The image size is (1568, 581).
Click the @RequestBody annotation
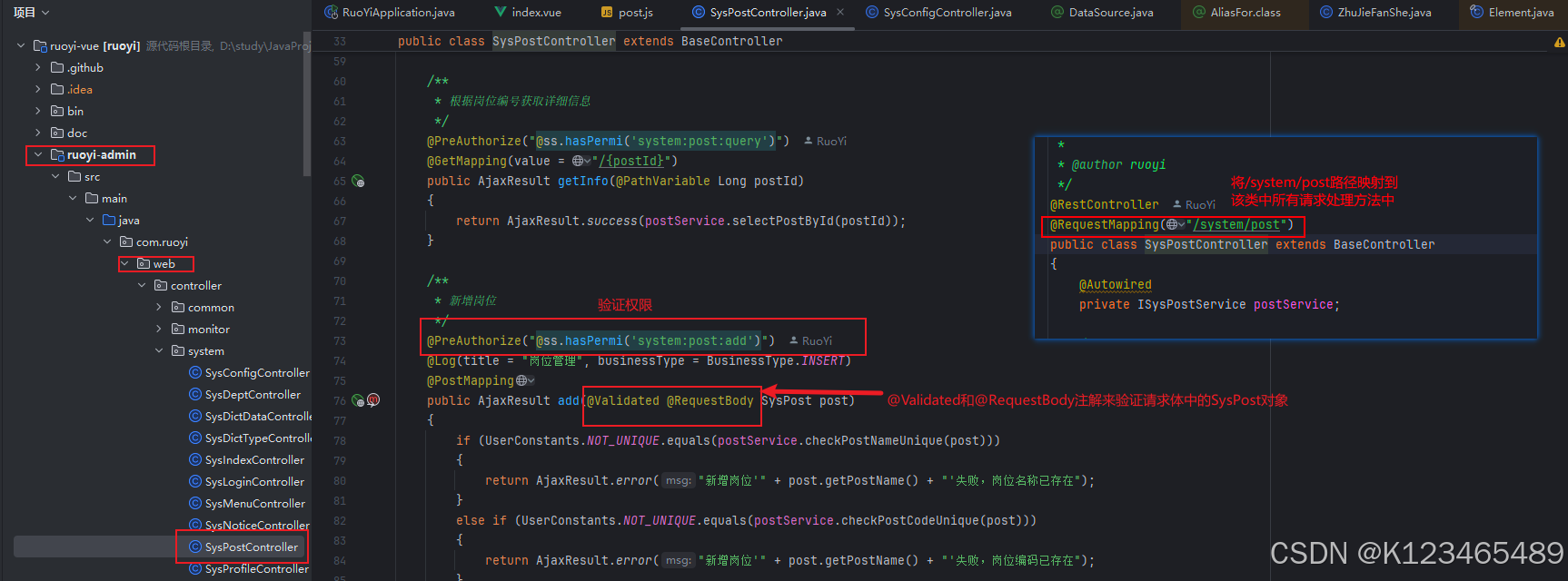pyautogui.click(x=710, y=401)
